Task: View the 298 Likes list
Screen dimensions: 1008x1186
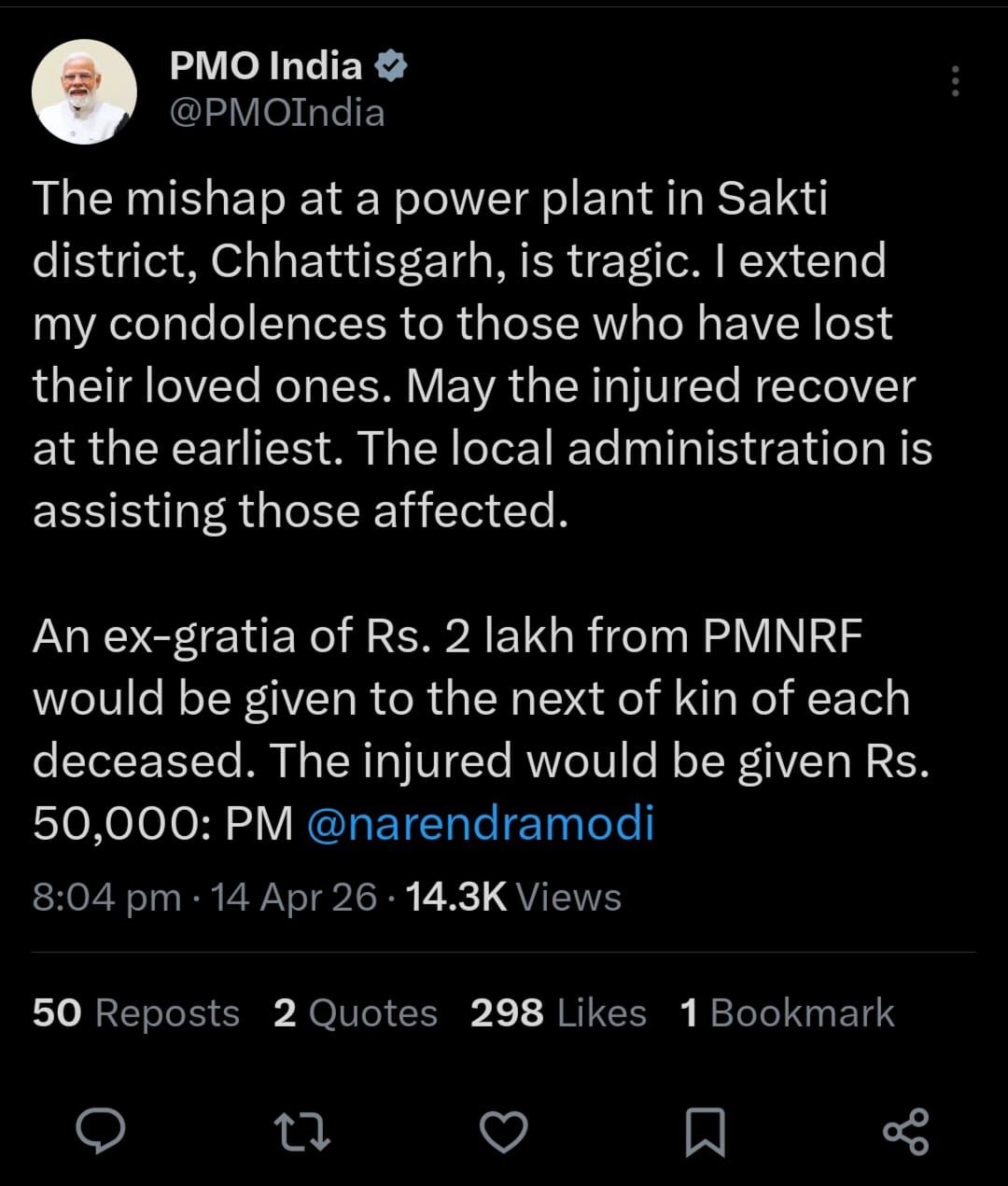Action: coord(558,1013)
